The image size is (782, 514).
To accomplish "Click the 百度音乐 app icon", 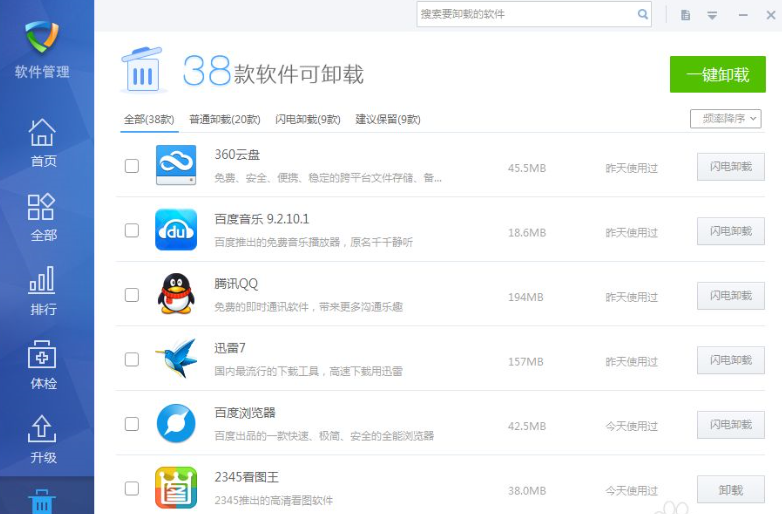I will coord(176,230).
